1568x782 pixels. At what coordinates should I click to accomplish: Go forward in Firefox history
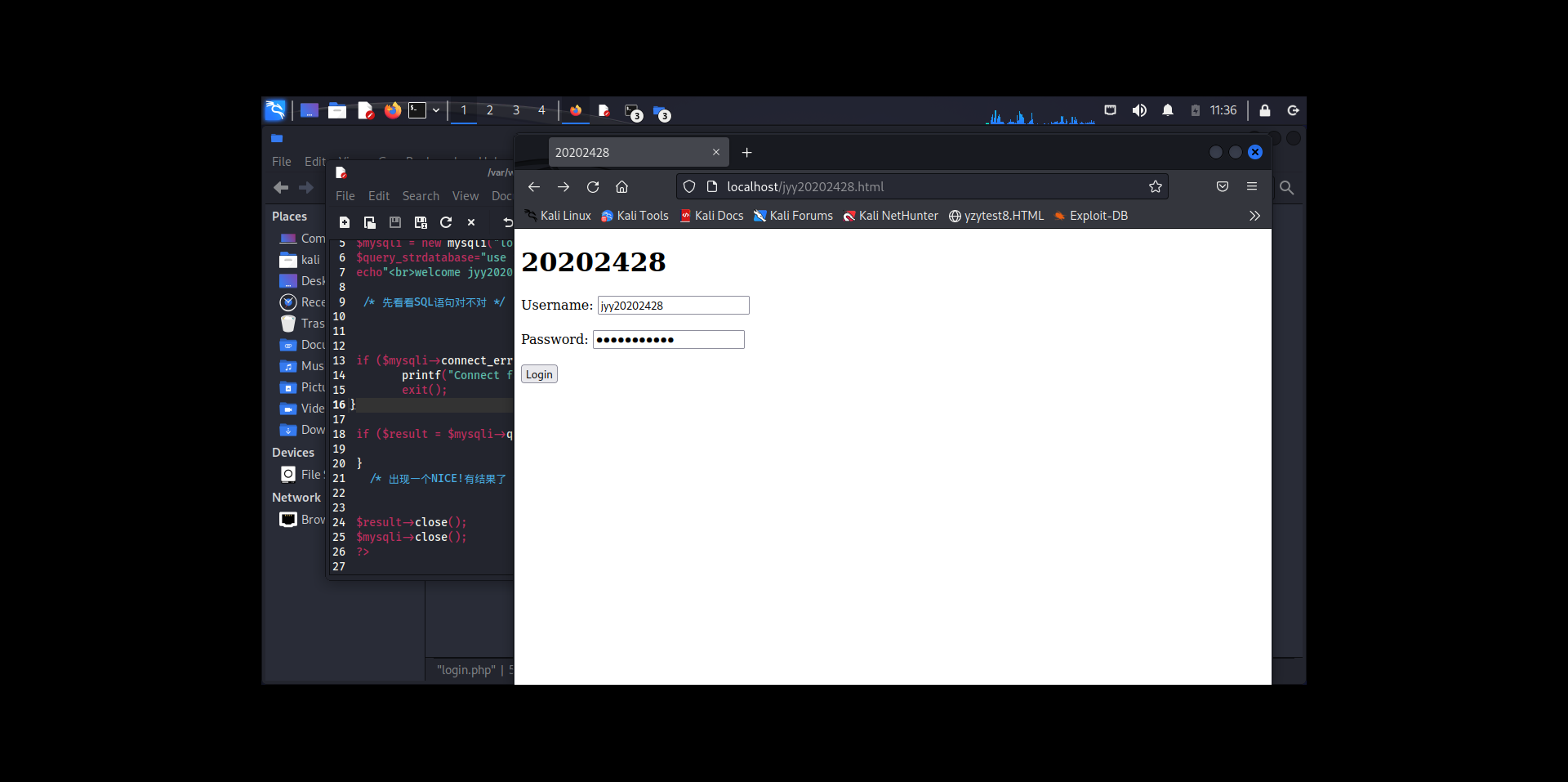click(563, 187)
